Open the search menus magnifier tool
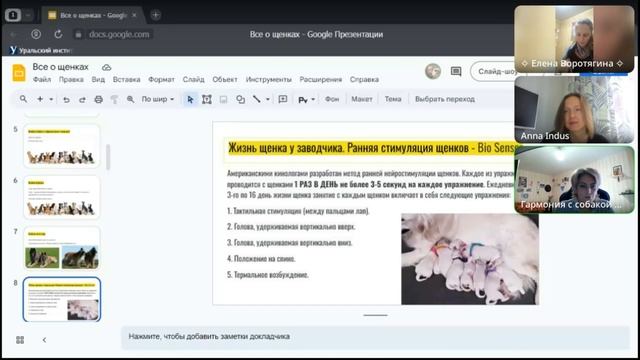 (x=23, y=99)
